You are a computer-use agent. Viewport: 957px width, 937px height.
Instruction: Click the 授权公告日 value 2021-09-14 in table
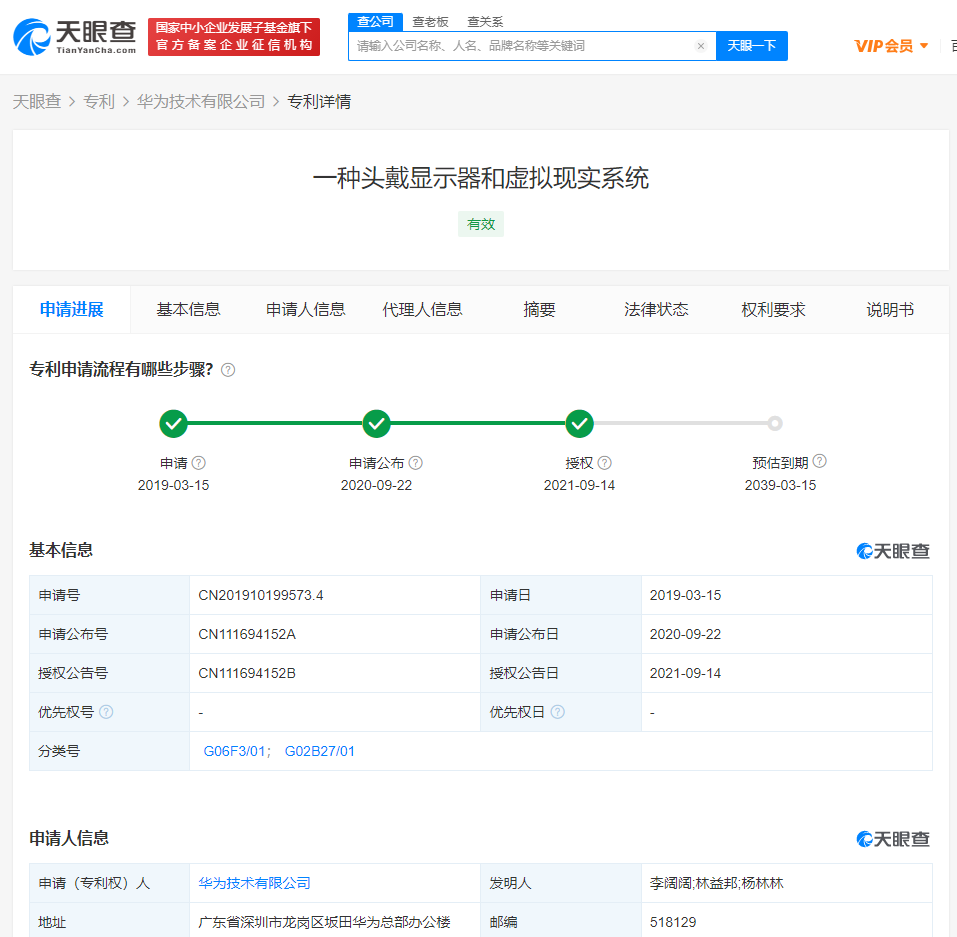(685, 673)
